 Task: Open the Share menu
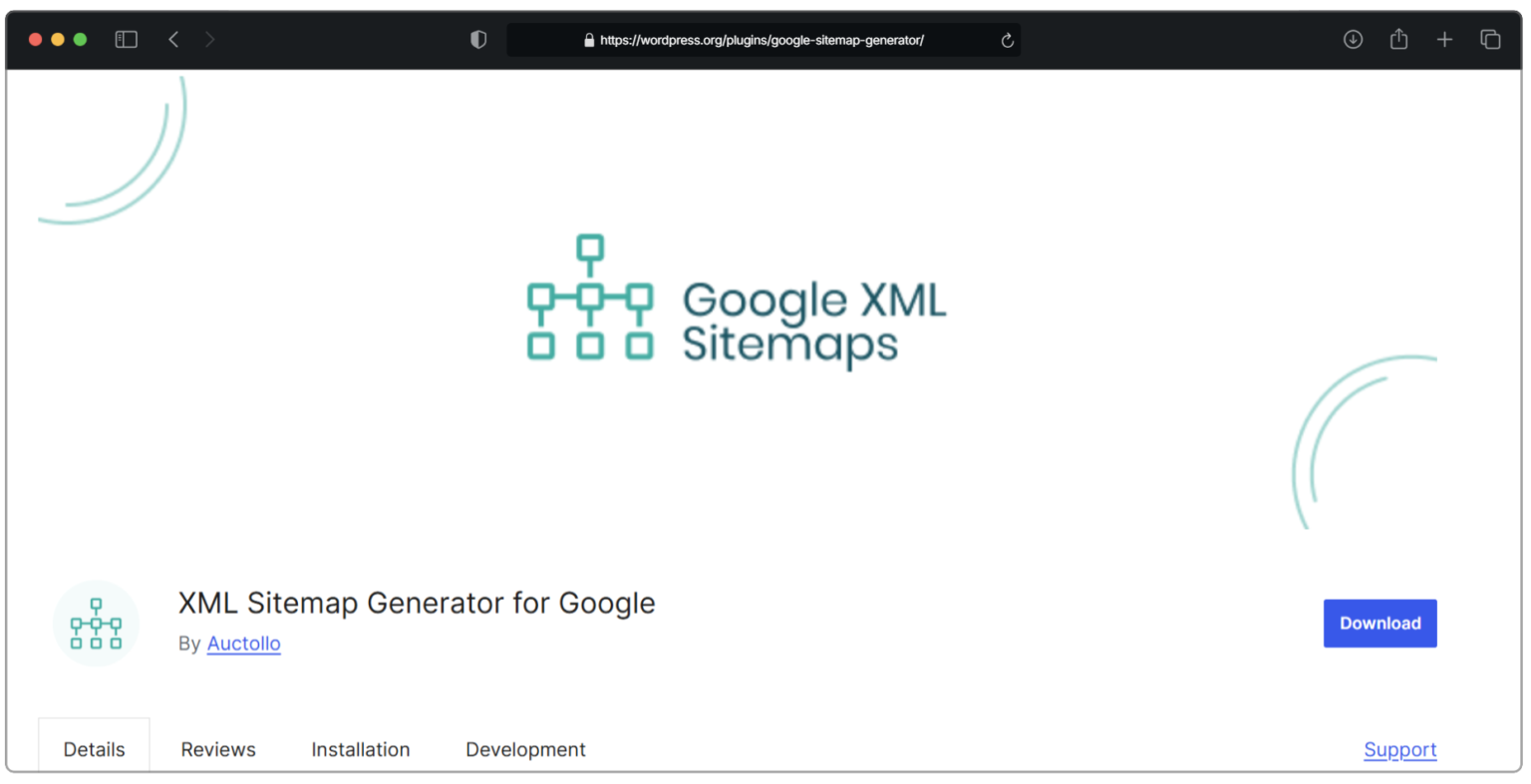pos(1398,39)
